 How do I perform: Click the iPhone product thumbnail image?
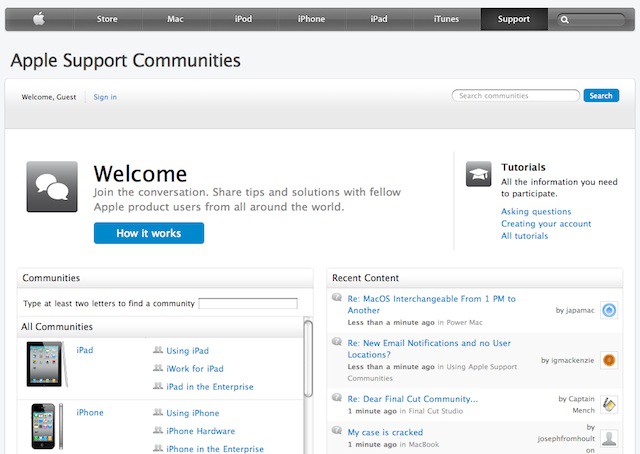[x=46, y=426]
